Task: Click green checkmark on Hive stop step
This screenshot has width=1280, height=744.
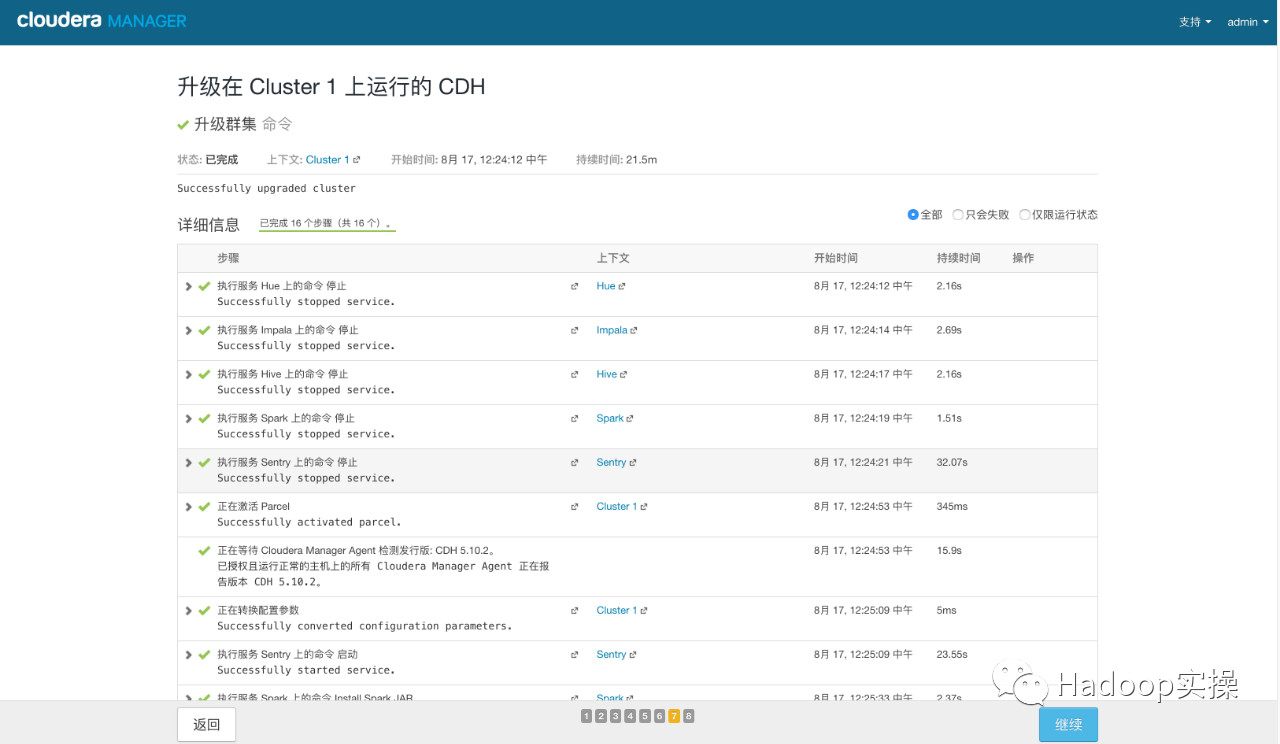Action: tap(204, 374)
